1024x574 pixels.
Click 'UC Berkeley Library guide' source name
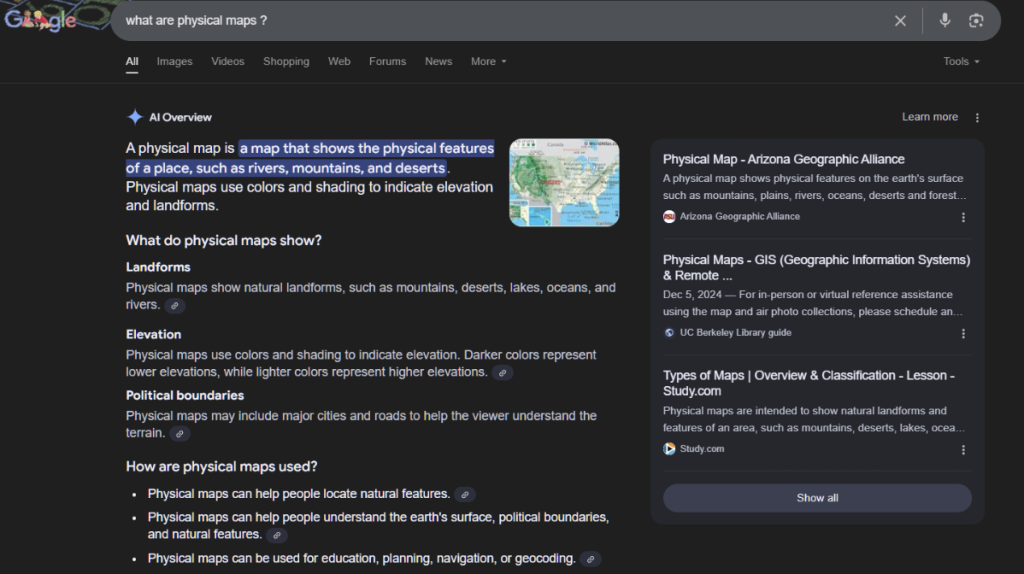tap(735, 333)
